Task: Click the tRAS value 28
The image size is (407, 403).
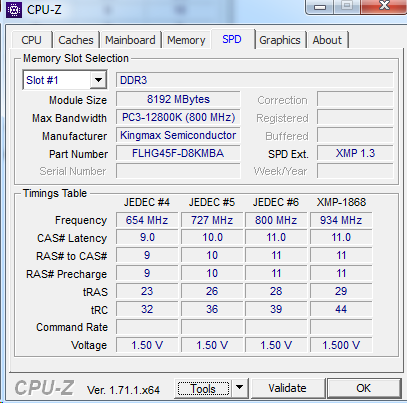Action: click(x=276, y=291)
